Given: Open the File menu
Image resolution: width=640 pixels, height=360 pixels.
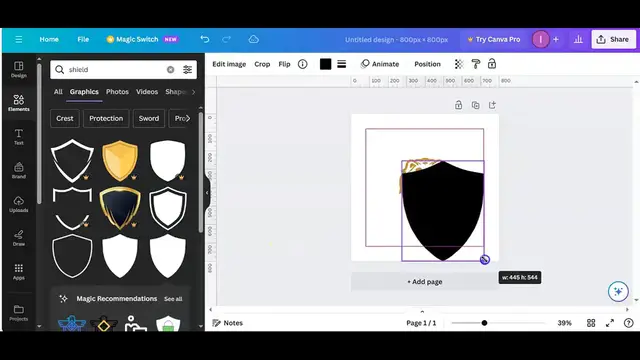Looking at the screenshot, I should [83, 39].
